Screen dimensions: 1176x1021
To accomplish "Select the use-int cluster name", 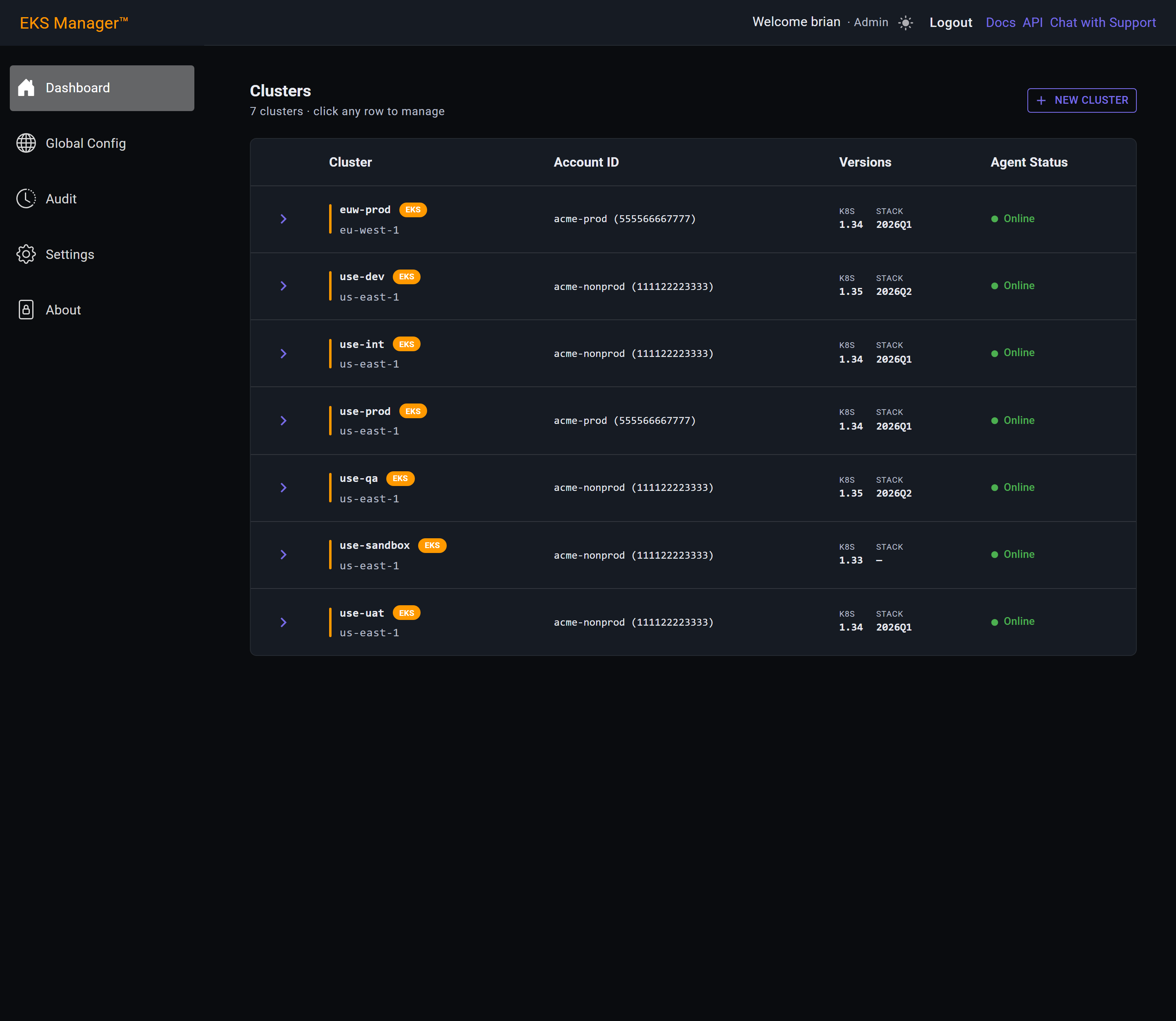I will [x=362, y=344].
